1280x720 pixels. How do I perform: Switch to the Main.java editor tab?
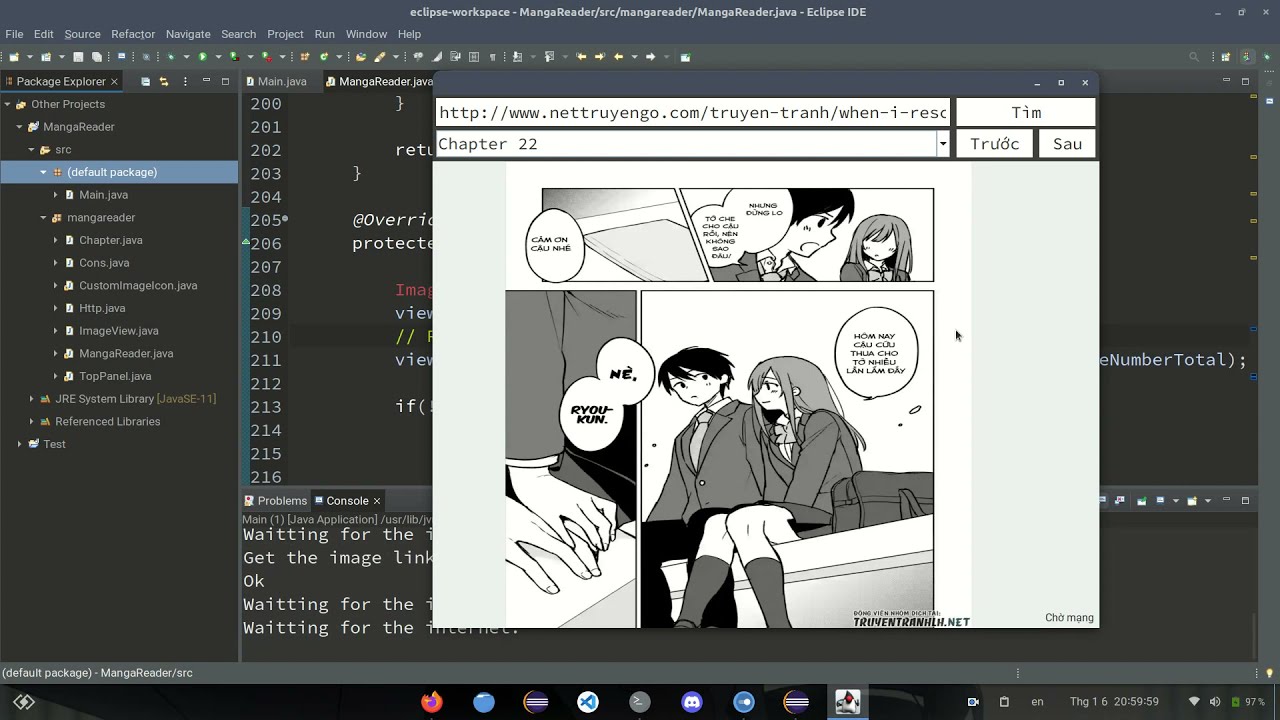pos(281,81)
